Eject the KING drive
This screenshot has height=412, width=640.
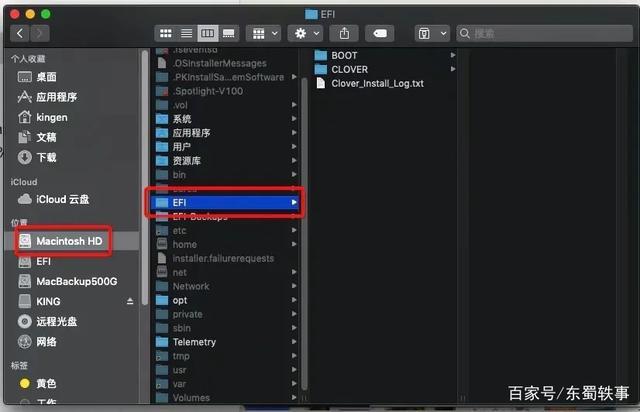click(x=130, y=301)
